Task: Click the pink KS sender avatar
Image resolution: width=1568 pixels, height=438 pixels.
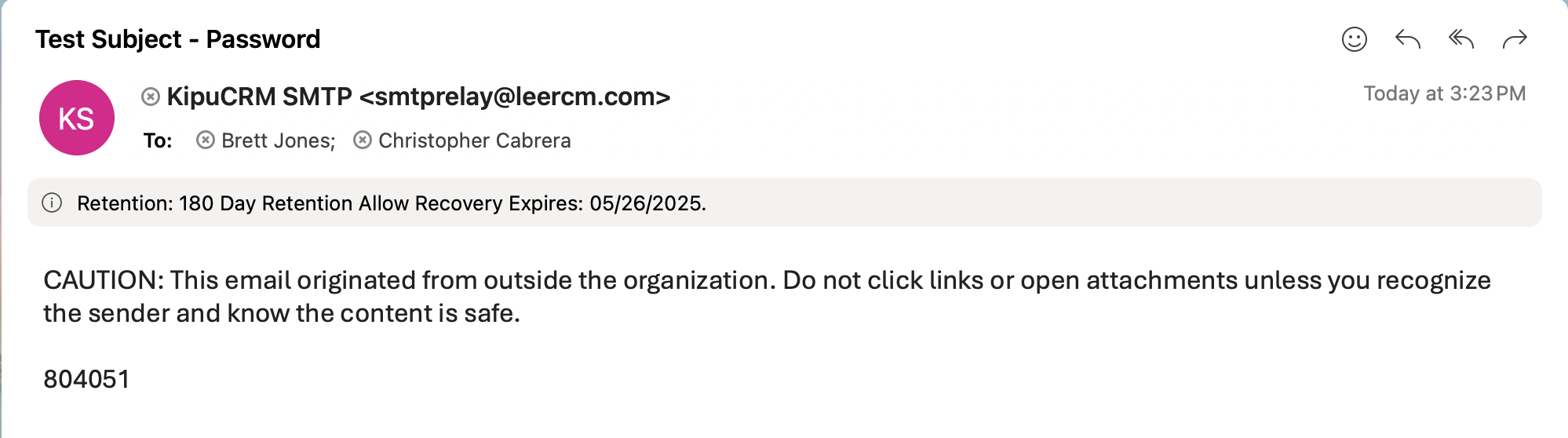Action: (77, 118)
